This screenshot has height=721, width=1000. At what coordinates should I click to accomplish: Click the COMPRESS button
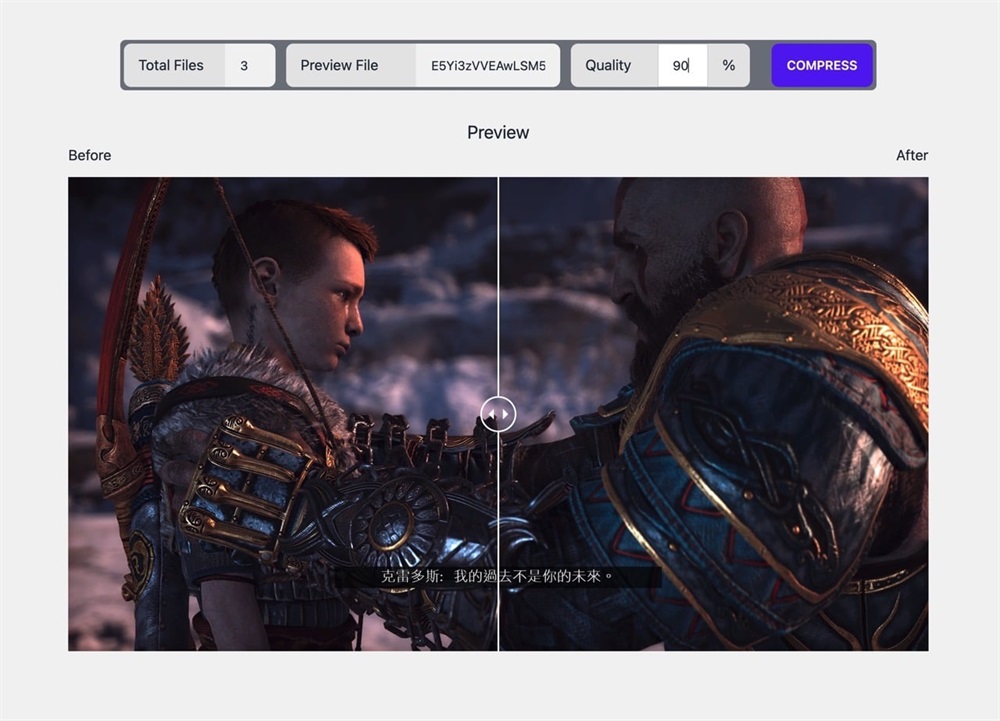(821, 65)
